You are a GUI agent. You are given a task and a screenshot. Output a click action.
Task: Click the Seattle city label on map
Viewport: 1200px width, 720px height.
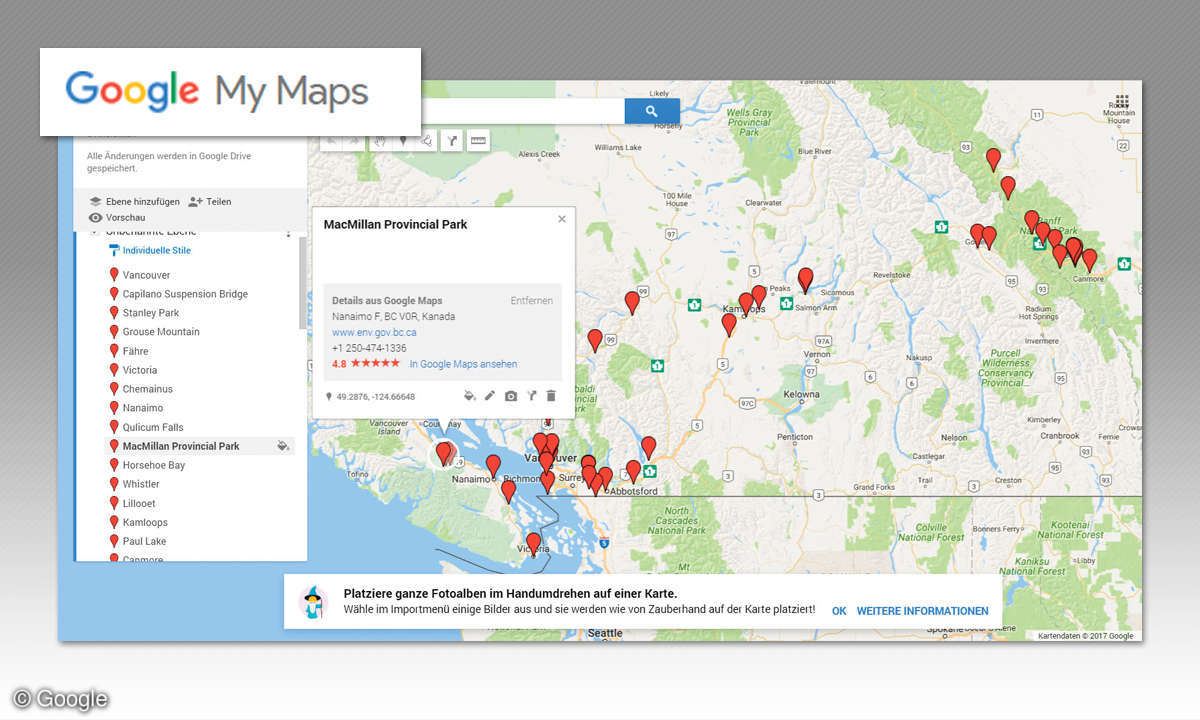605,633
